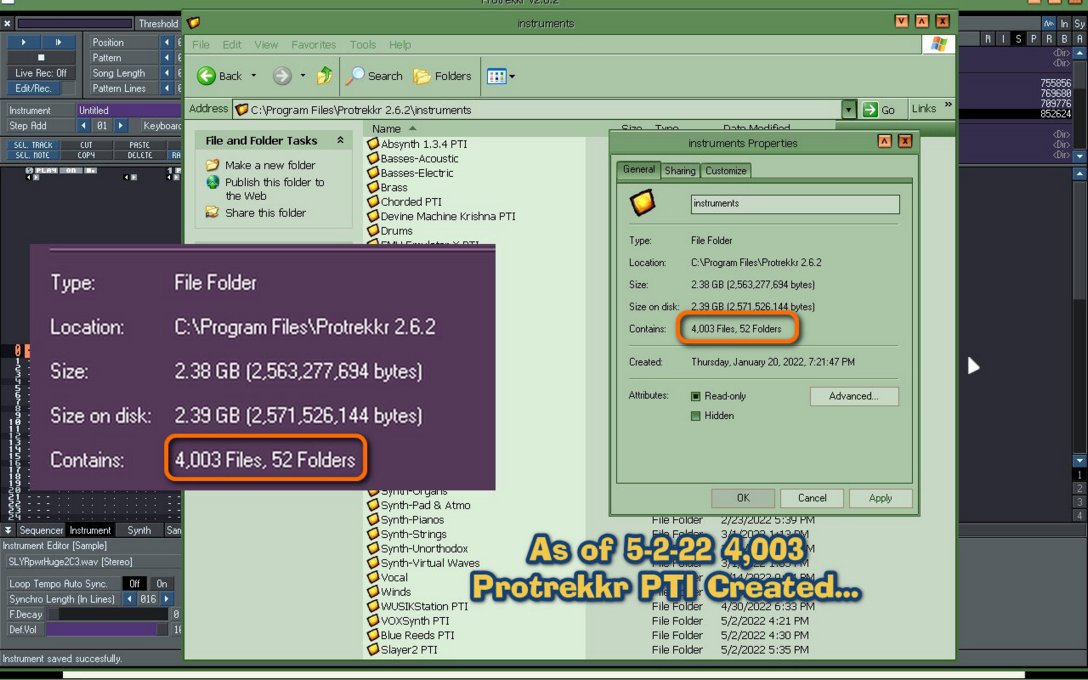Image resolution: width=1088 pixels, height=680 pixels.
Task: Toggle the Folders pane in Explorer
Action: [x=443, y=76]
